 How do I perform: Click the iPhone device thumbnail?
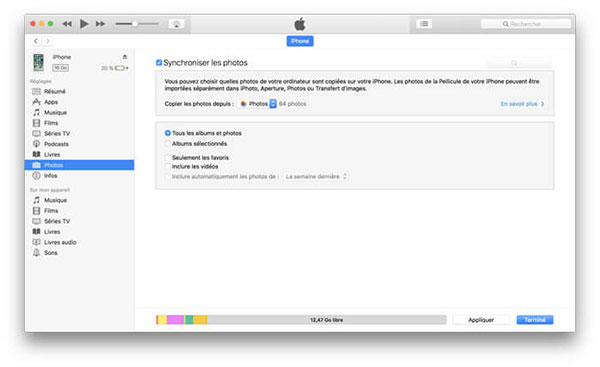[x=38, y=62]
